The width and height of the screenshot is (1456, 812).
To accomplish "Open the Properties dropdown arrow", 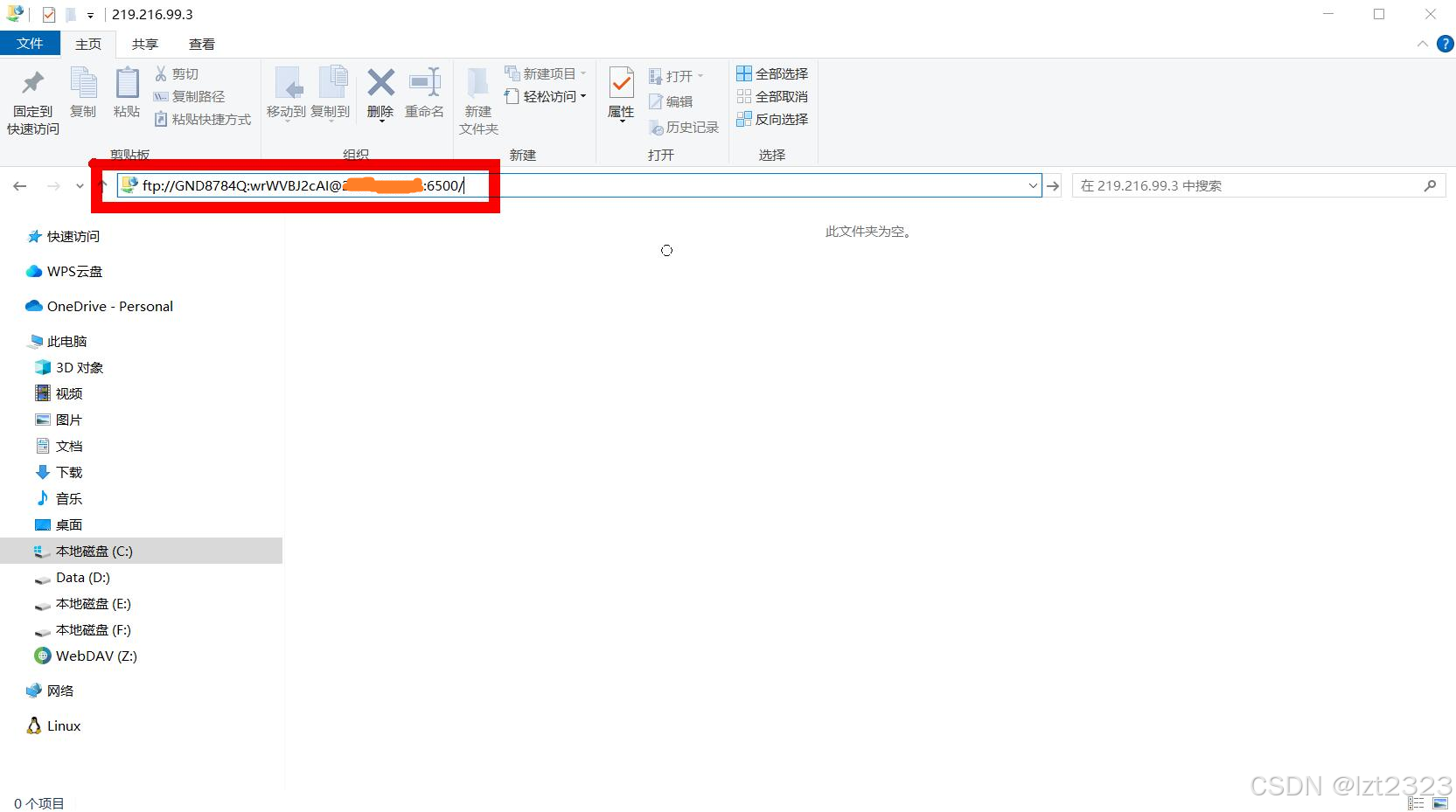I will tap(622, 121).
